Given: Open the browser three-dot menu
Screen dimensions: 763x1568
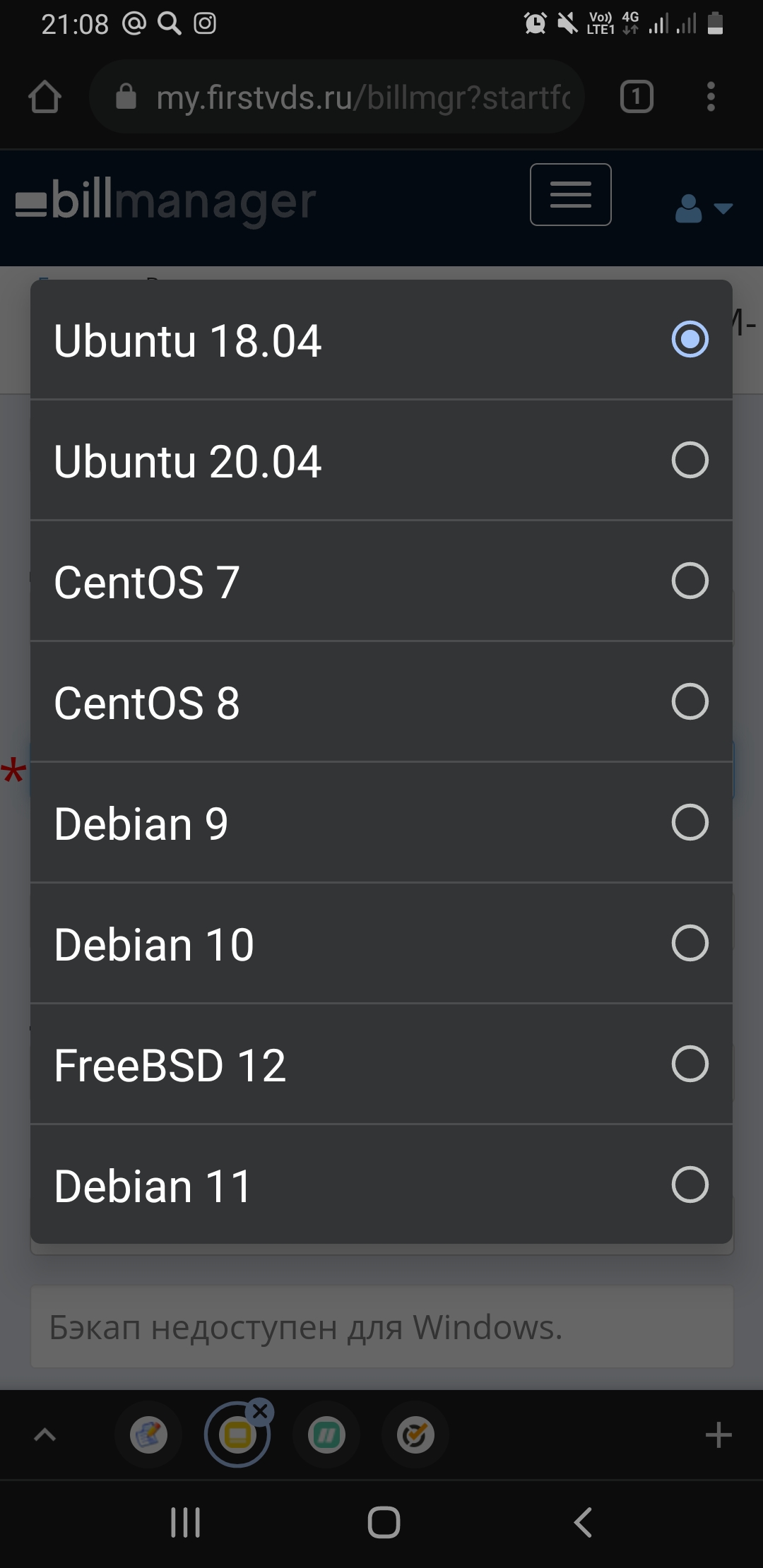Looking at the screenshot, I should [x=711, y=97].
